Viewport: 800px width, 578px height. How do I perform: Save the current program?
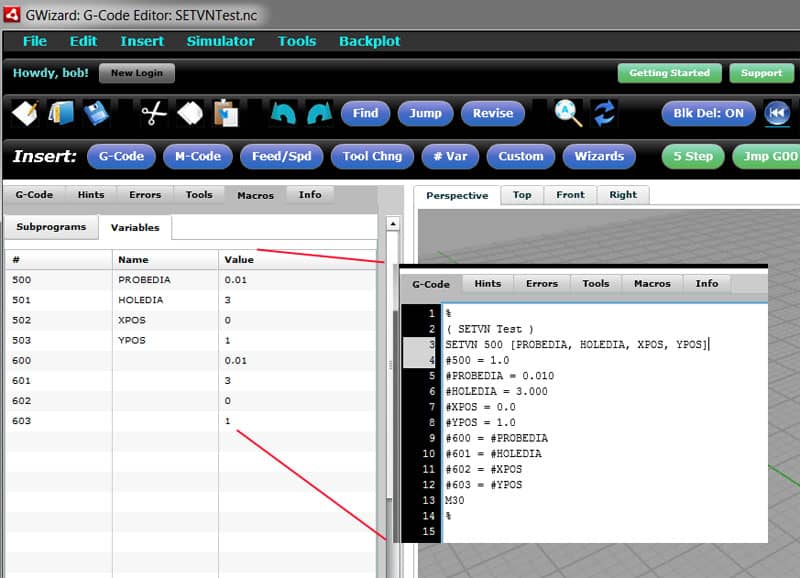[96, 114]
